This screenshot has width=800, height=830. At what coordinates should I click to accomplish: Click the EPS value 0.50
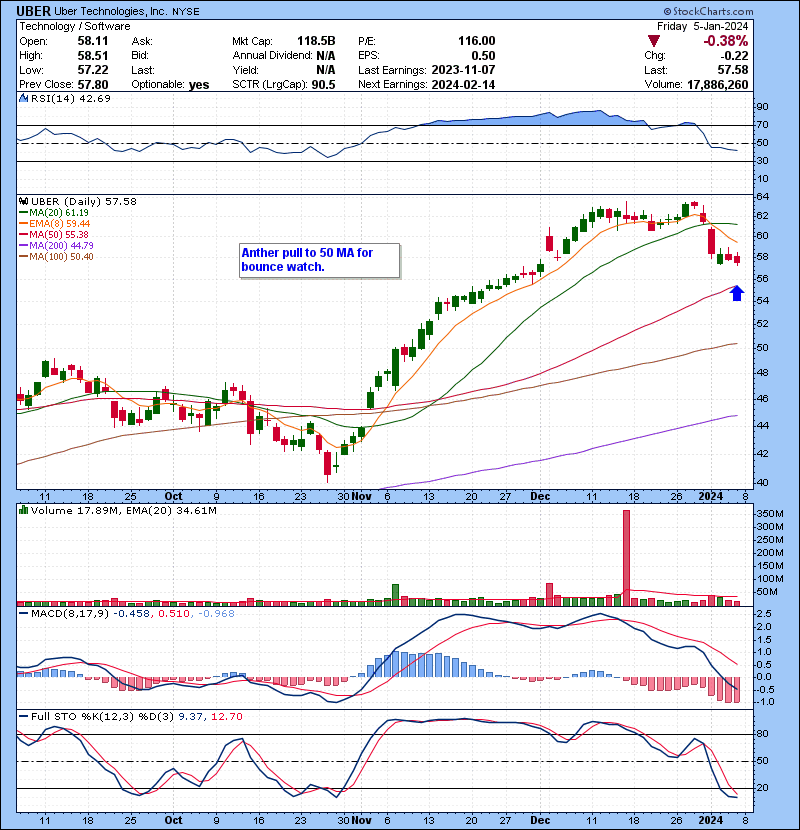tap(483, 56)
